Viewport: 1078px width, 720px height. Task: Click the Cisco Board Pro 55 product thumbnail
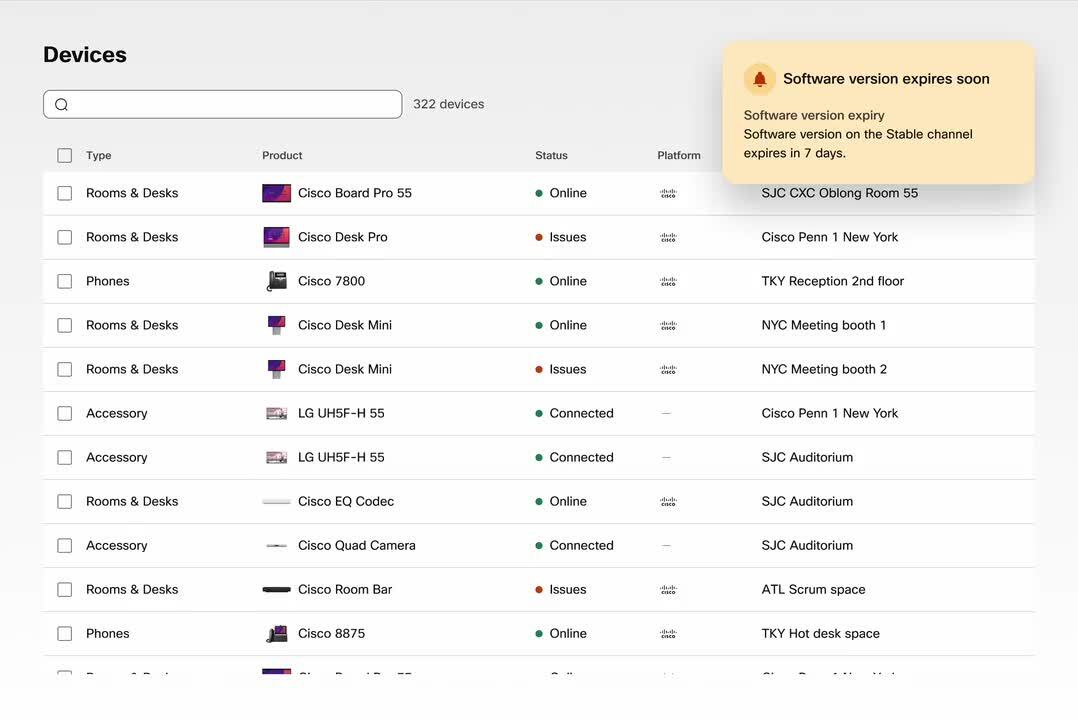pos(276,193)
